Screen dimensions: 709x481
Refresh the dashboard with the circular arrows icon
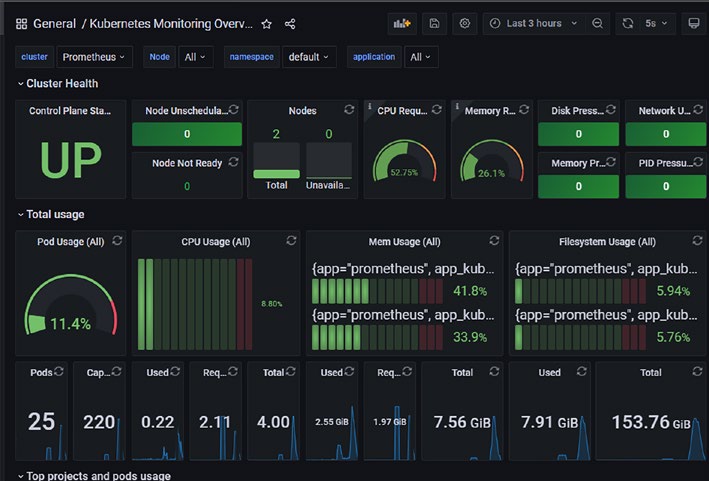(628, 24)
